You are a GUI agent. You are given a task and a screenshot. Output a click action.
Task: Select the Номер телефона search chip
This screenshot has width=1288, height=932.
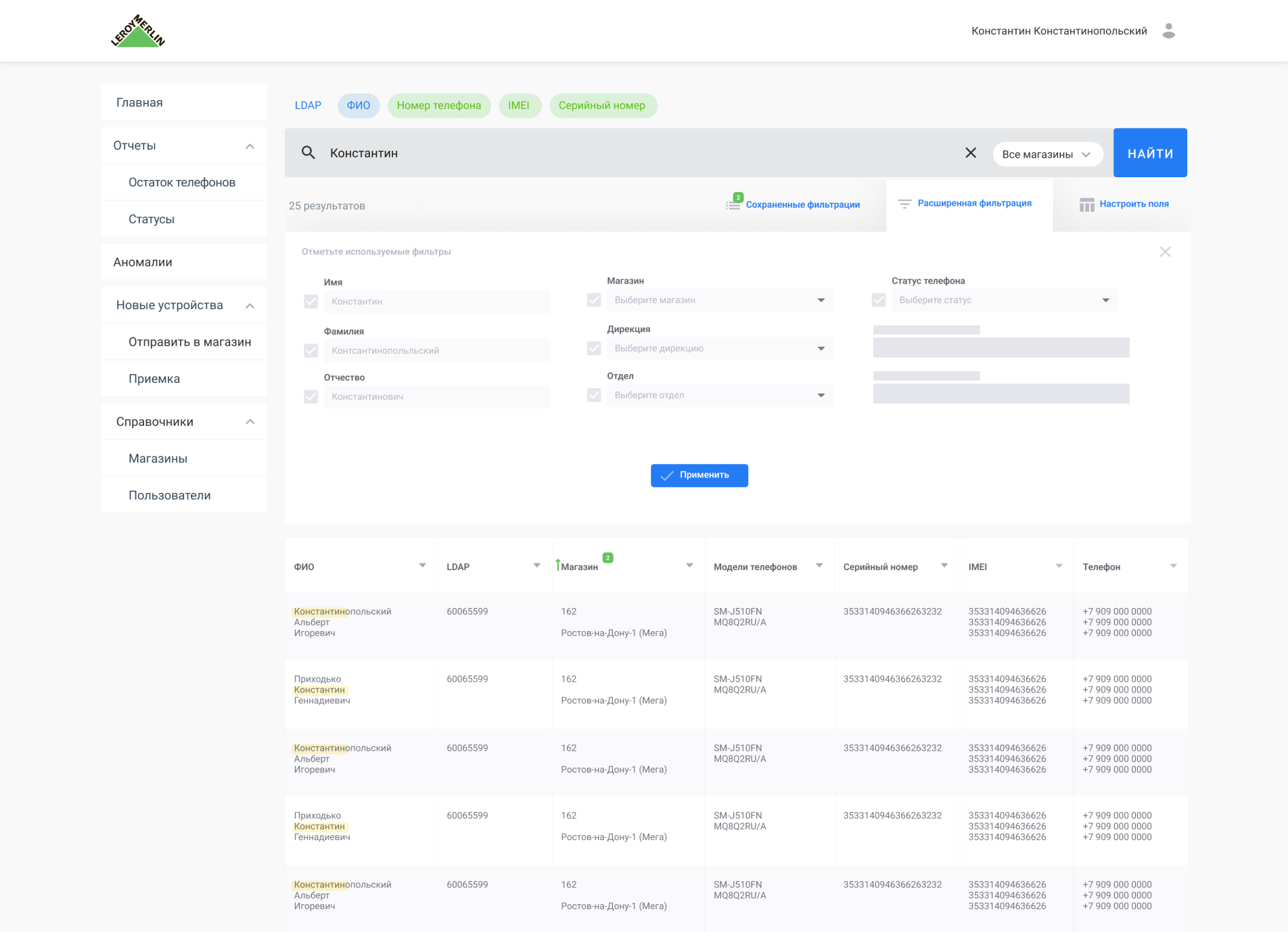(x=439, y=106)
